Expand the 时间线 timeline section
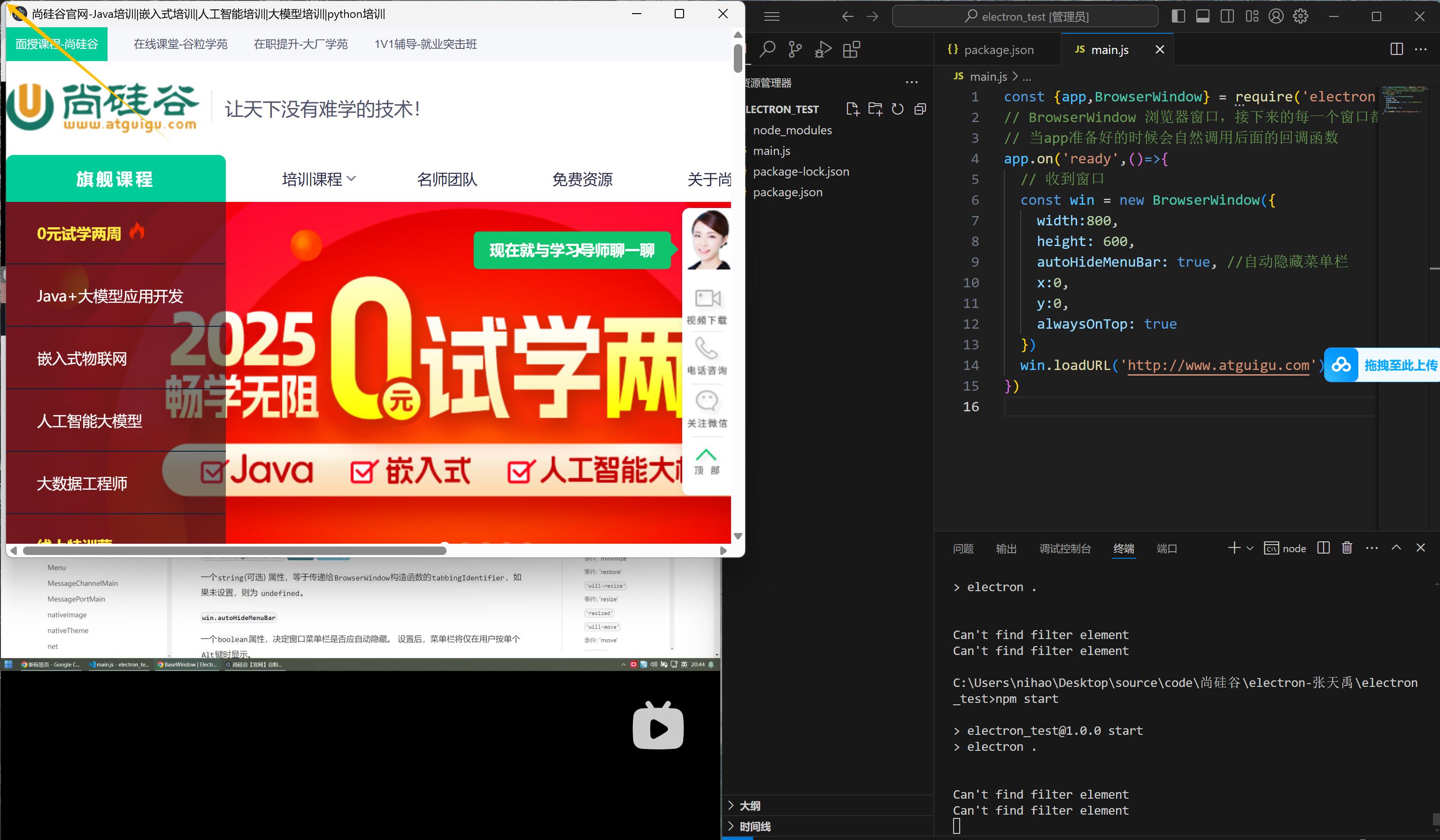 [755, 826]
